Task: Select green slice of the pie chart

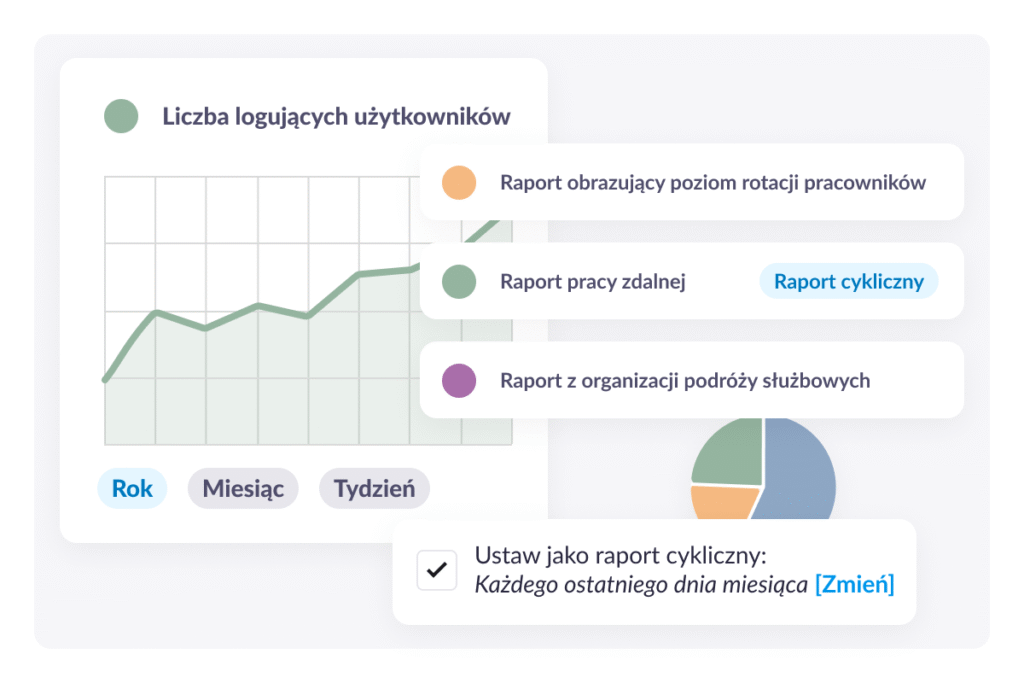Action: coord(730,454)
